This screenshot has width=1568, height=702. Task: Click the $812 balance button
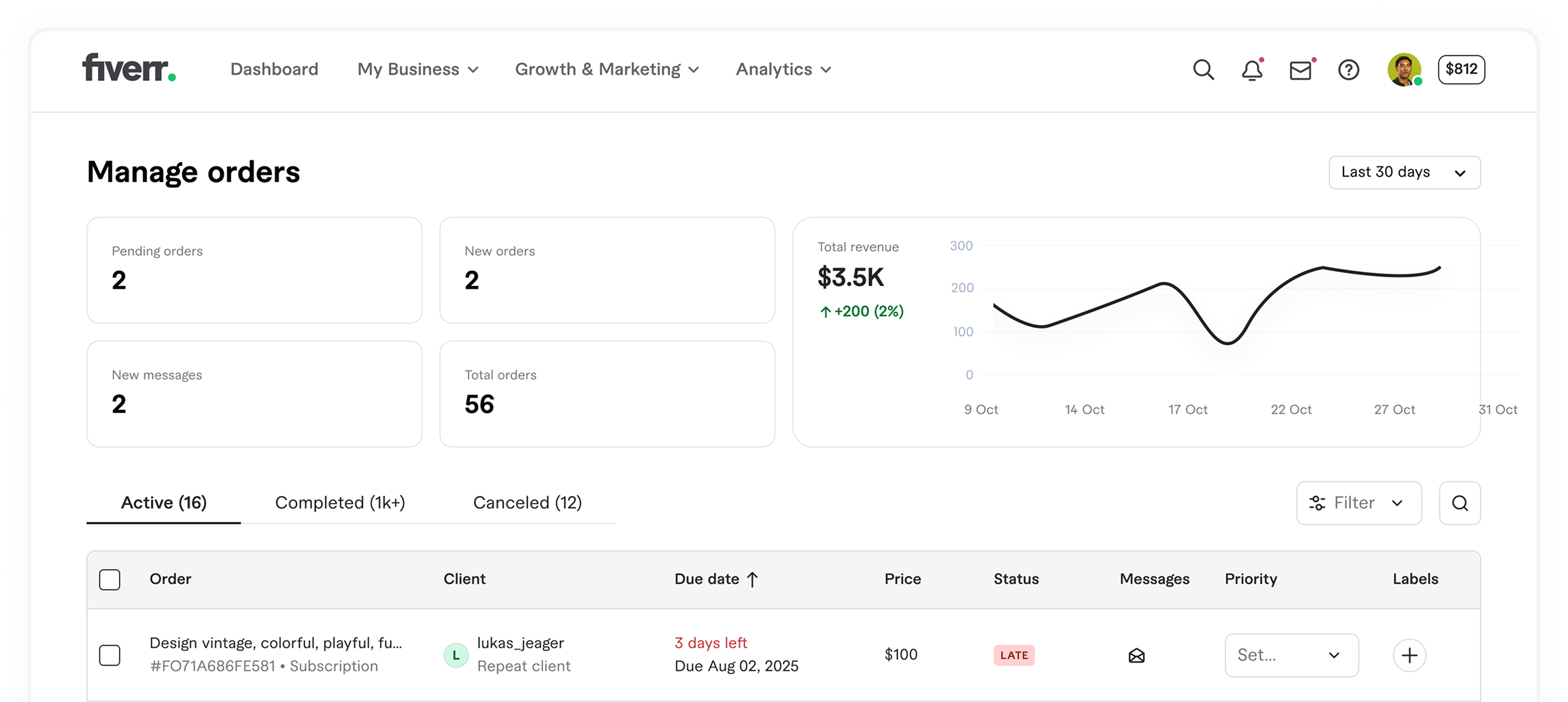click(x=1461, y=69)
